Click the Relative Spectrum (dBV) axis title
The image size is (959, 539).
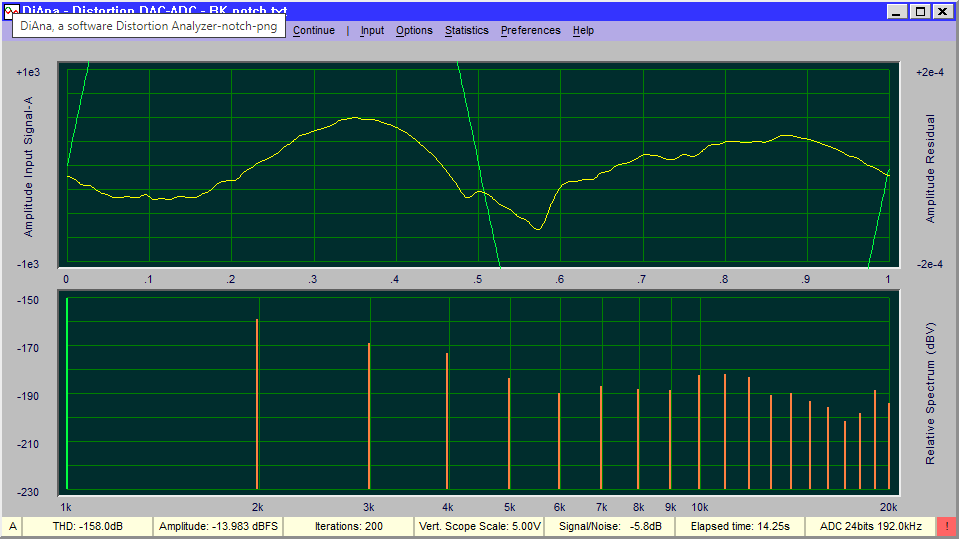[930, 393]
